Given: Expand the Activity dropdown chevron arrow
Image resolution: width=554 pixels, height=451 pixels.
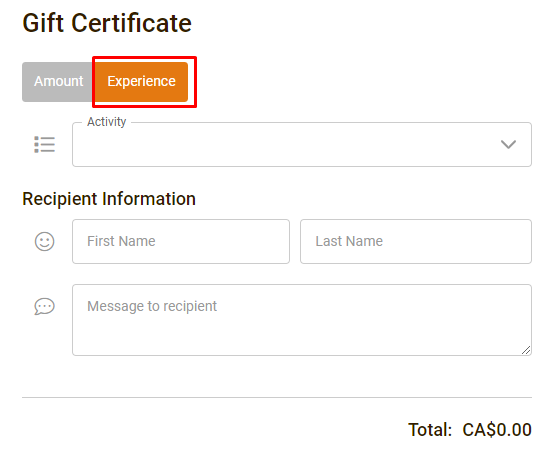Looking at the screenshot, I should click(x=508, y=144).
